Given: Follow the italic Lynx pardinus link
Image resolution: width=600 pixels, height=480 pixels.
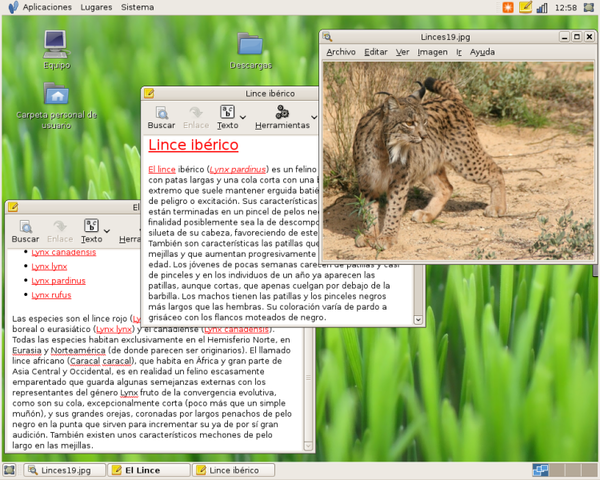Looking at the screenshot, I should [238, 169].
